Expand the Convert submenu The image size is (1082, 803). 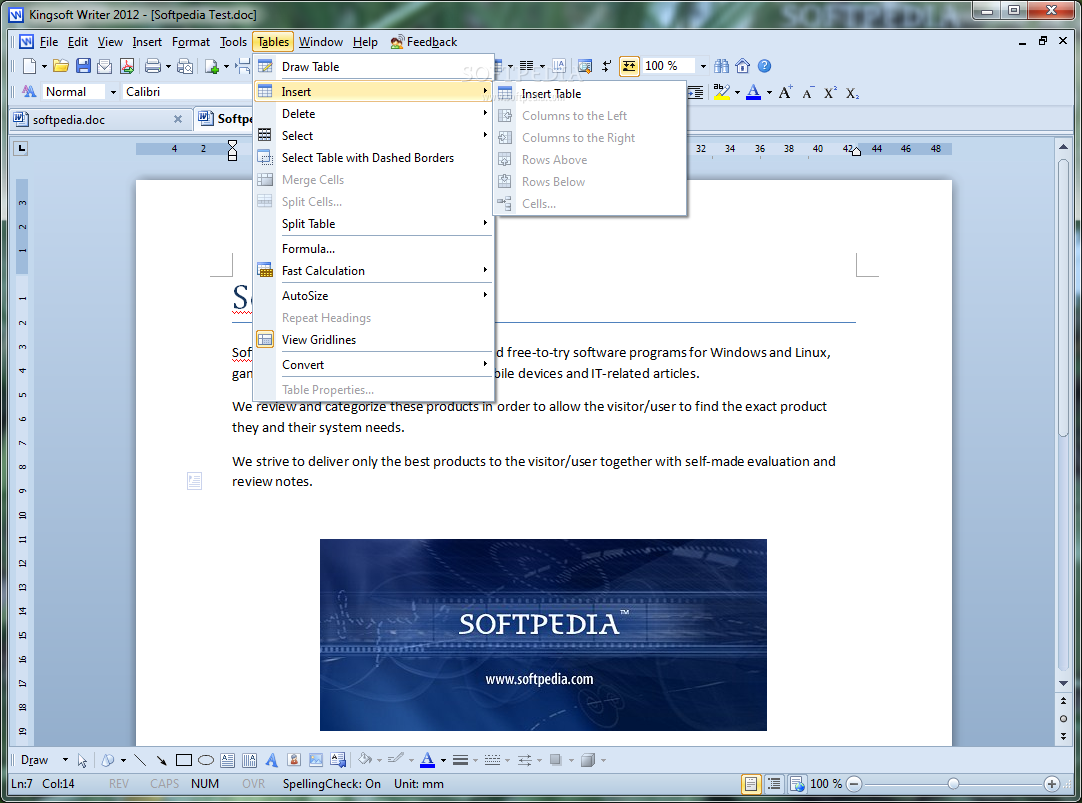pyautogui.click(x=373, y=365)
